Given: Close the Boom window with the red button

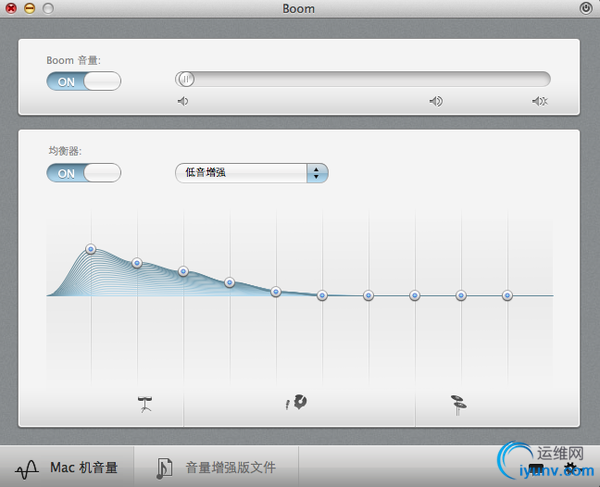Looking at the screenshot, I should point(11,8).
